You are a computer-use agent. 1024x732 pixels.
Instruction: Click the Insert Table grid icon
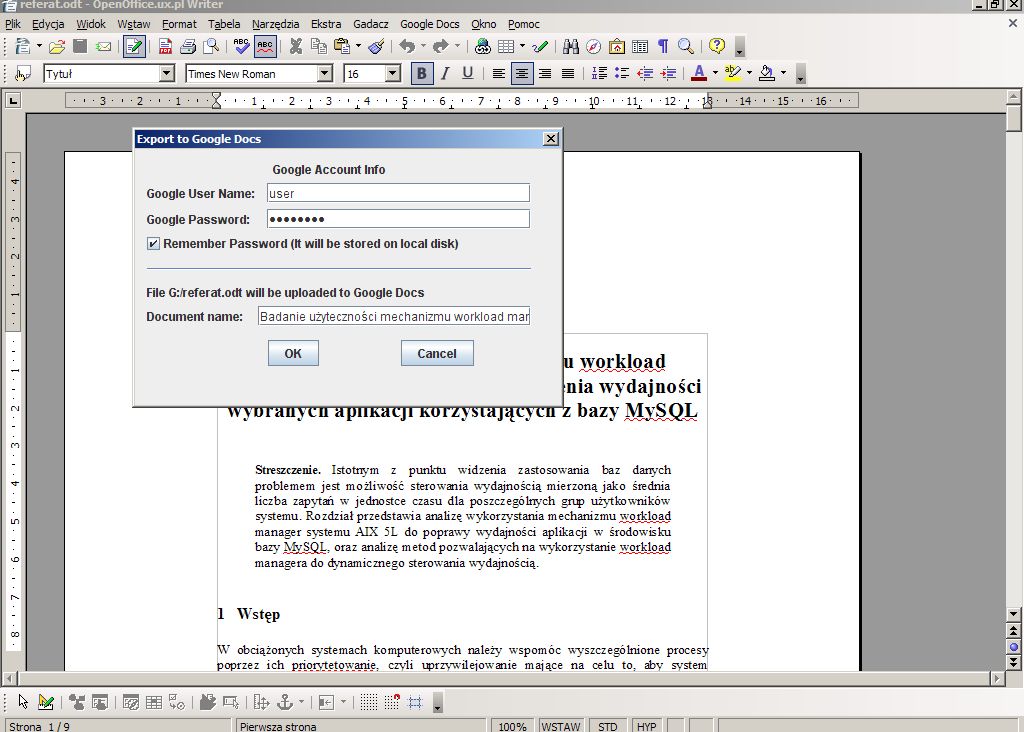point(506,46)
